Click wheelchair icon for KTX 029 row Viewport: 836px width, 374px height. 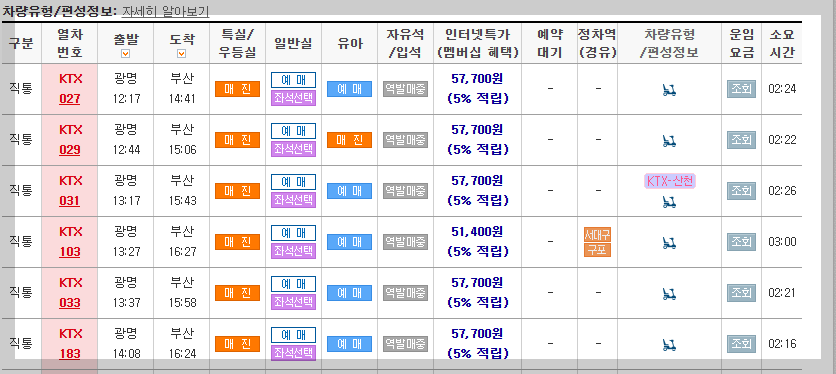pos(669,141)
